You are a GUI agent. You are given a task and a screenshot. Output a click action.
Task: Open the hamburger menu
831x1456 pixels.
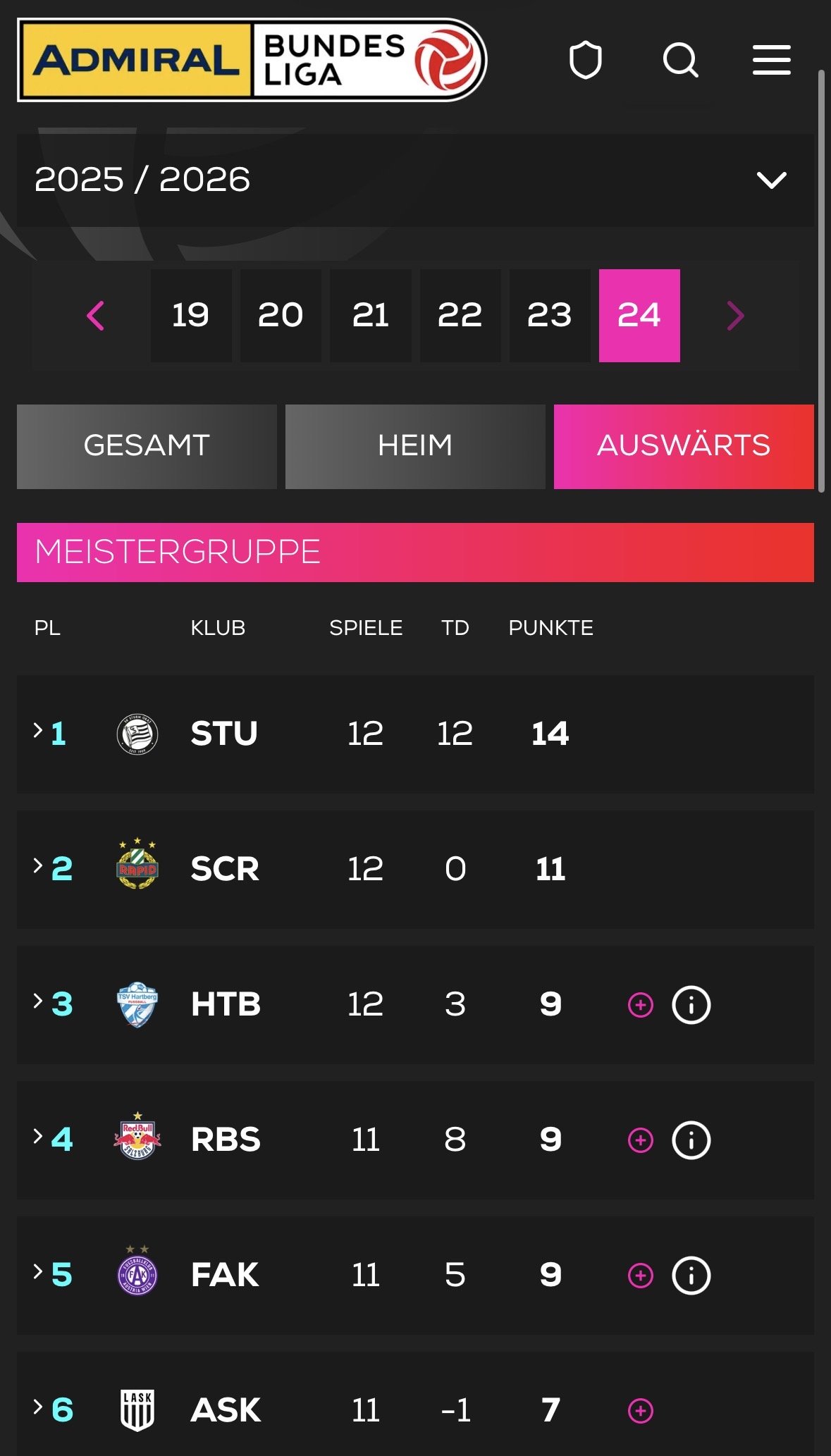point(771,60)
